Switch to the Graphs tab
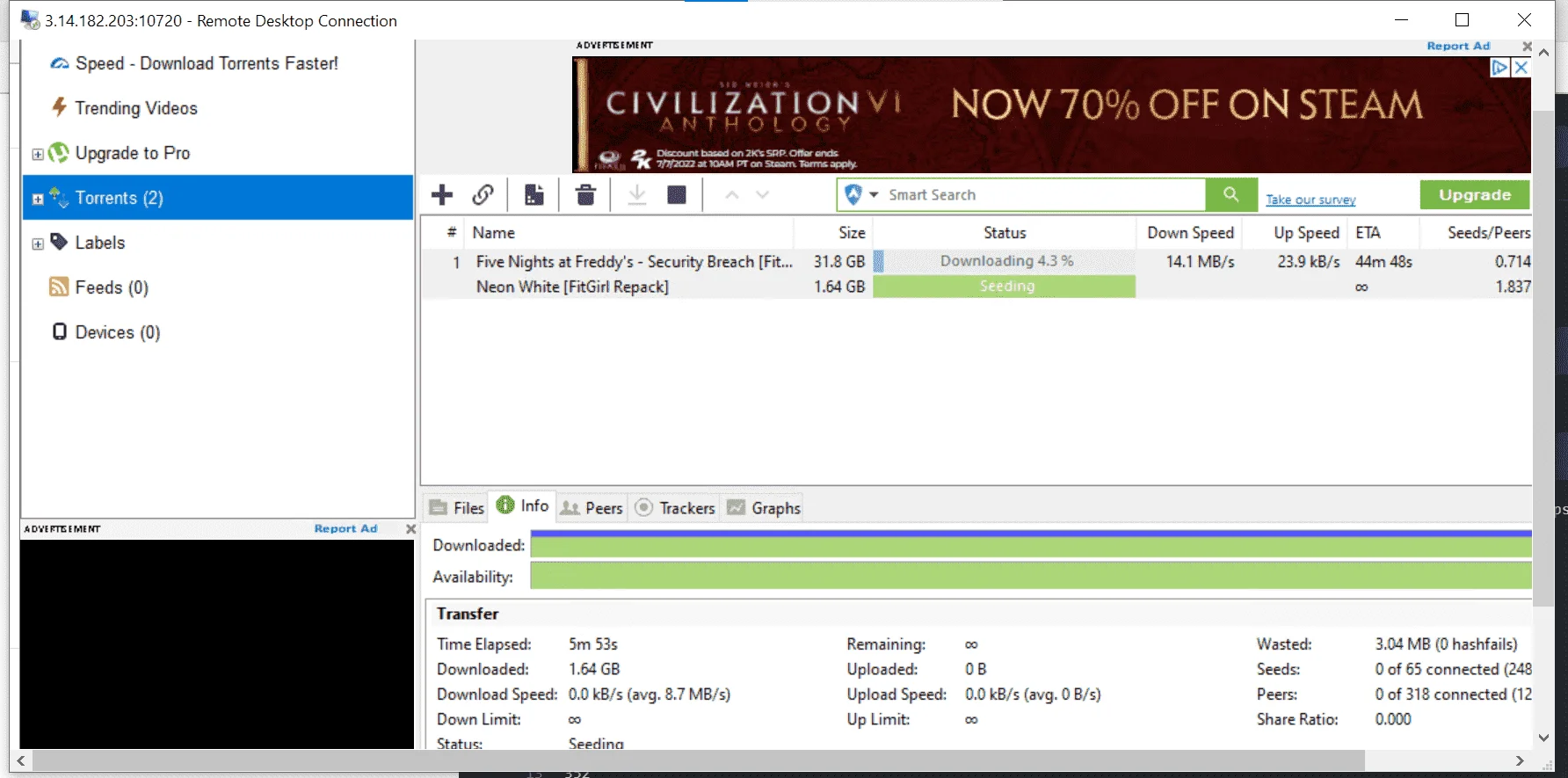The image size is (1568, 778). 764,508
